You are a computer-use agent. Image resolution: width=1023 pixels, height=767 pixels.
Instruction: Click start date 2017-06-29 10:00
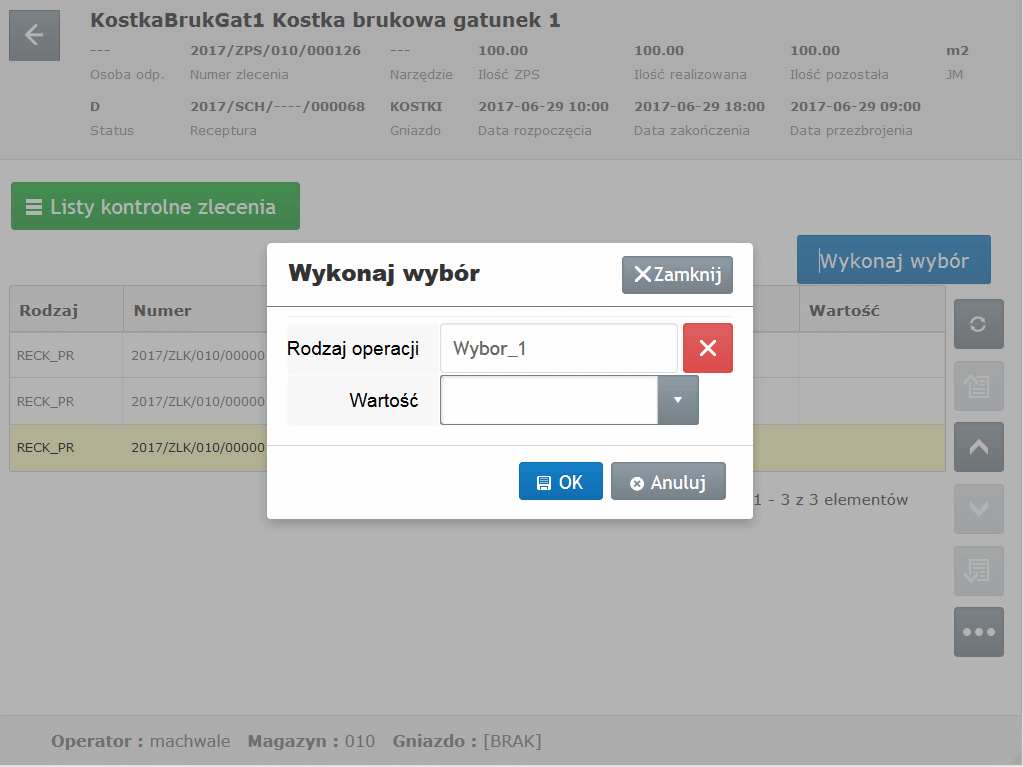(543, 106)
